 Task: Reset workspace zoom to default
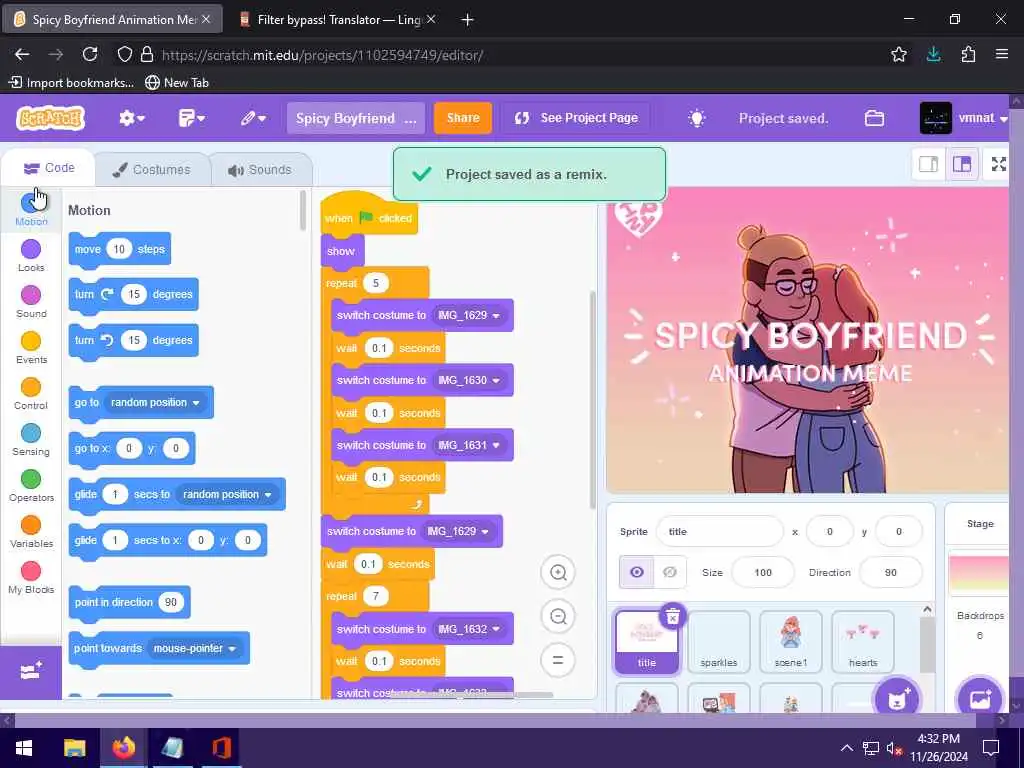[558, 660]
